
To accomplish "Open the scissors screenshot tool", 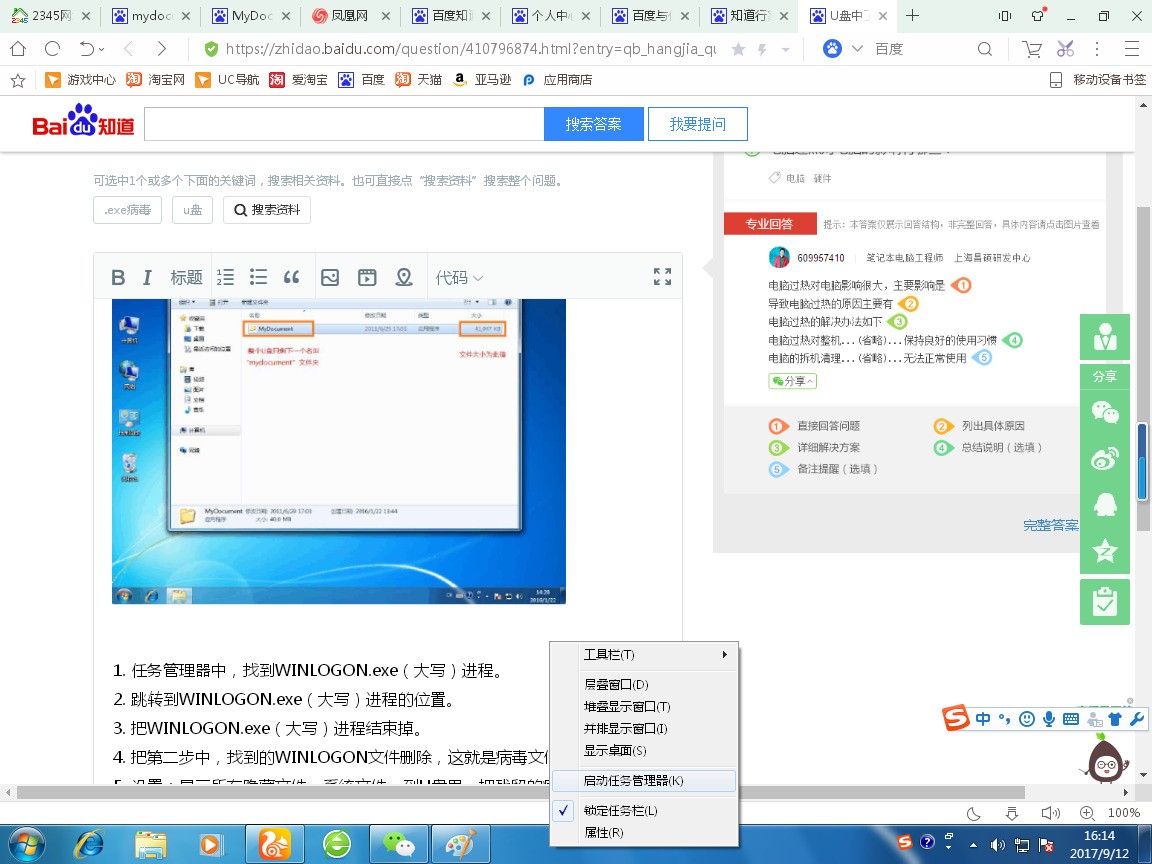I will (1065, 49).
